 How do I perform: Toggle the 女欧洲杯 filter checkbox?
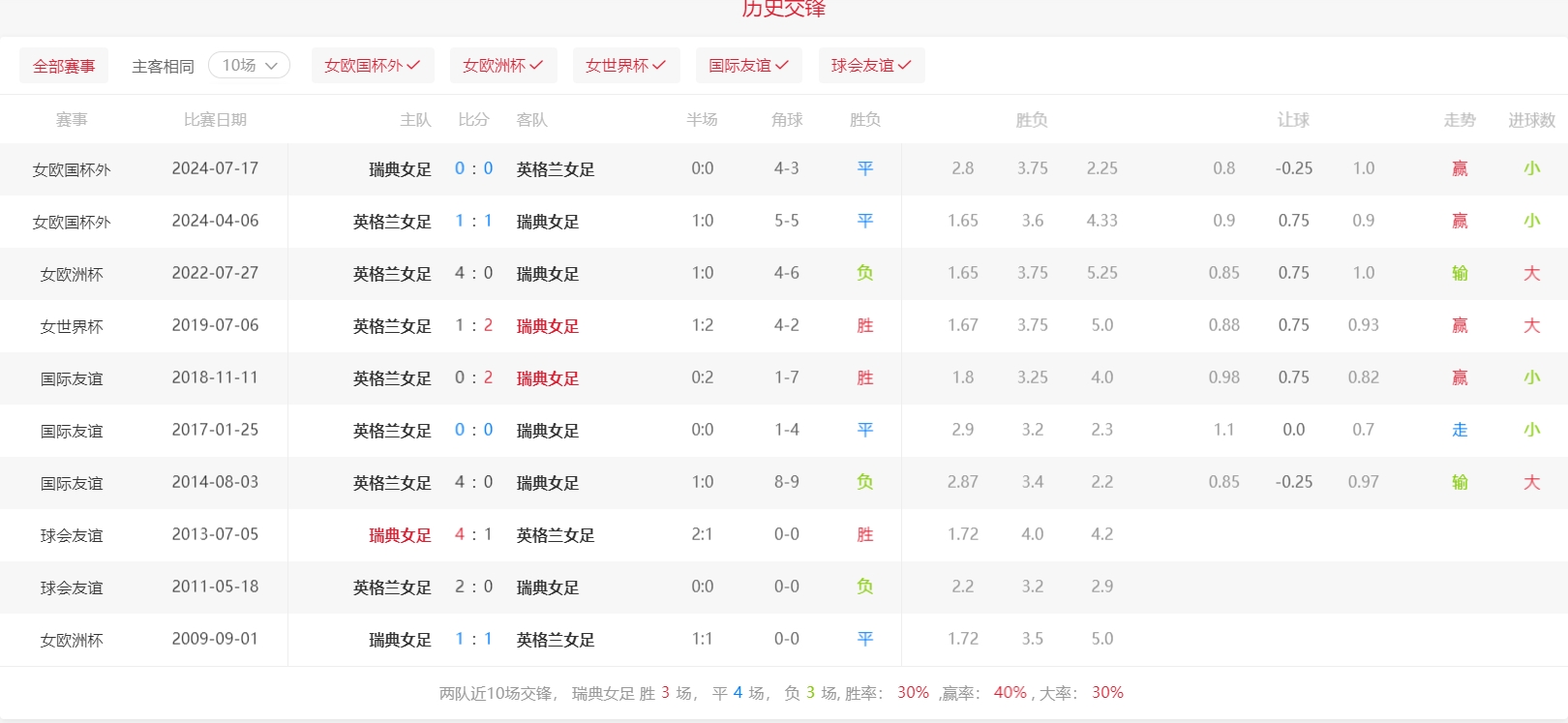point(502,66)
